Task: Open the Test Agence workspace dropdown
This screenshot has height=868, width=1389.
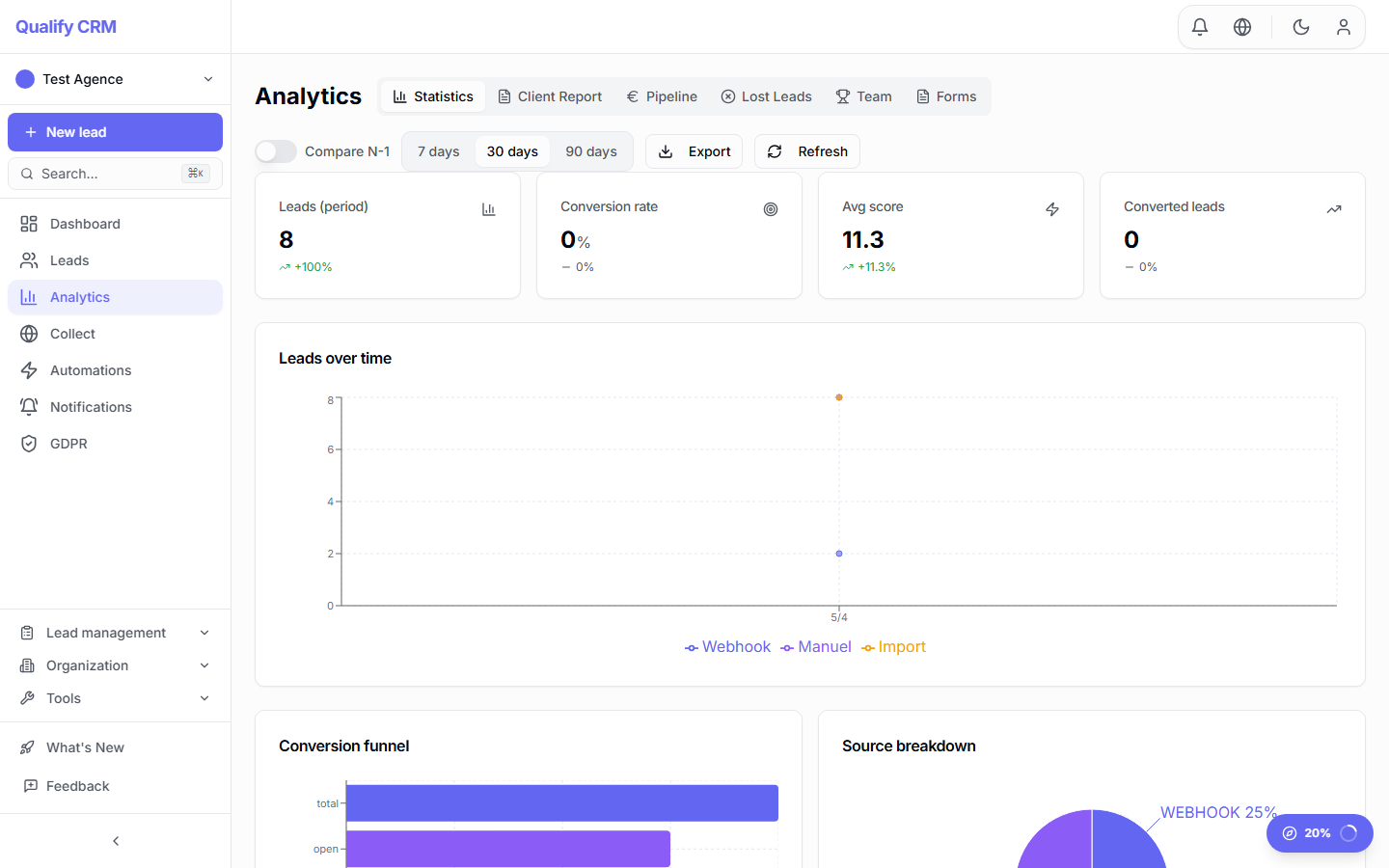Action: pyautogui.click(x=115, y=79)
